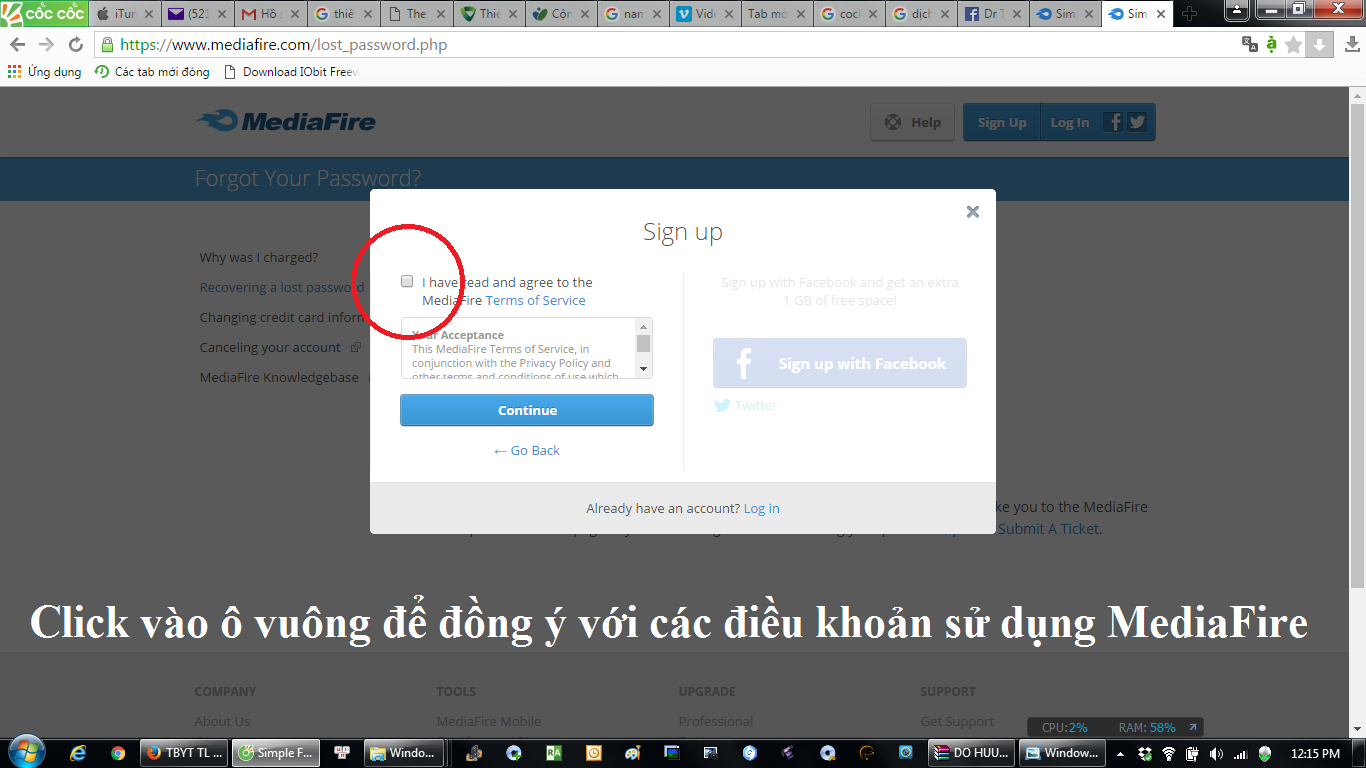
Task: Click the Log in link in dialog footer
Action: coord(761,508)
